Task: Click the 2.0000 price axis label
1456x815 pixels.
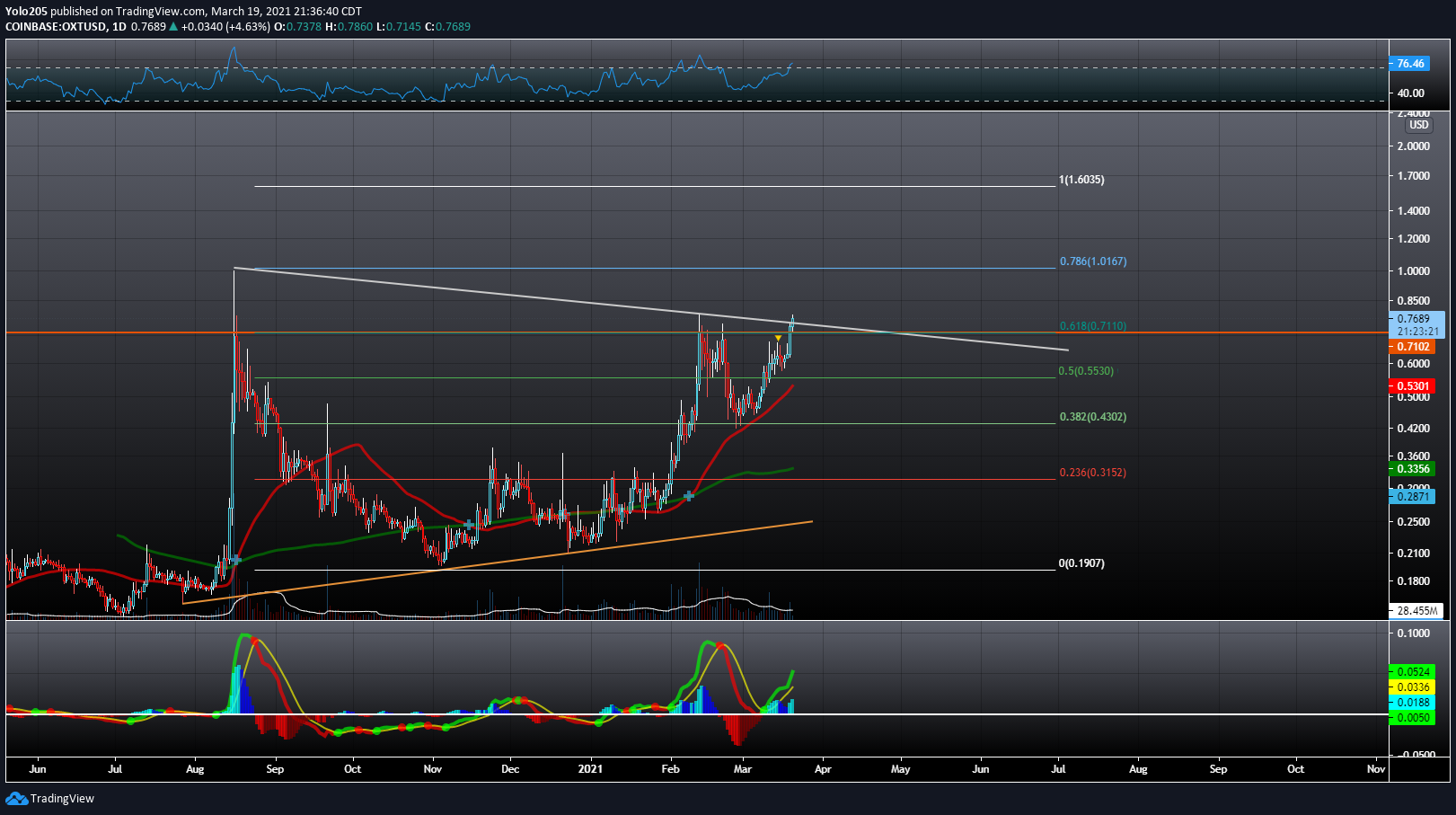Action: (1414, 146)
